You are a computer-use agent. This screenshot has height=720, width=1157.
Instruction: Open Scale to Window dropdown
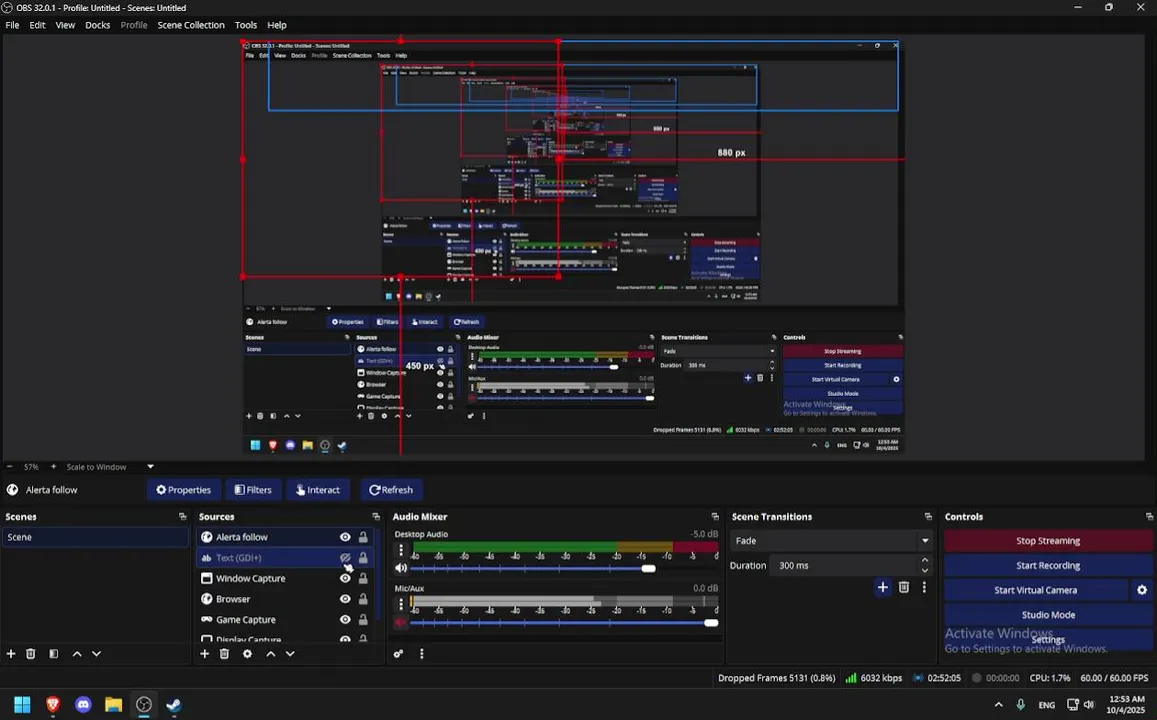(x=109, y=466)
